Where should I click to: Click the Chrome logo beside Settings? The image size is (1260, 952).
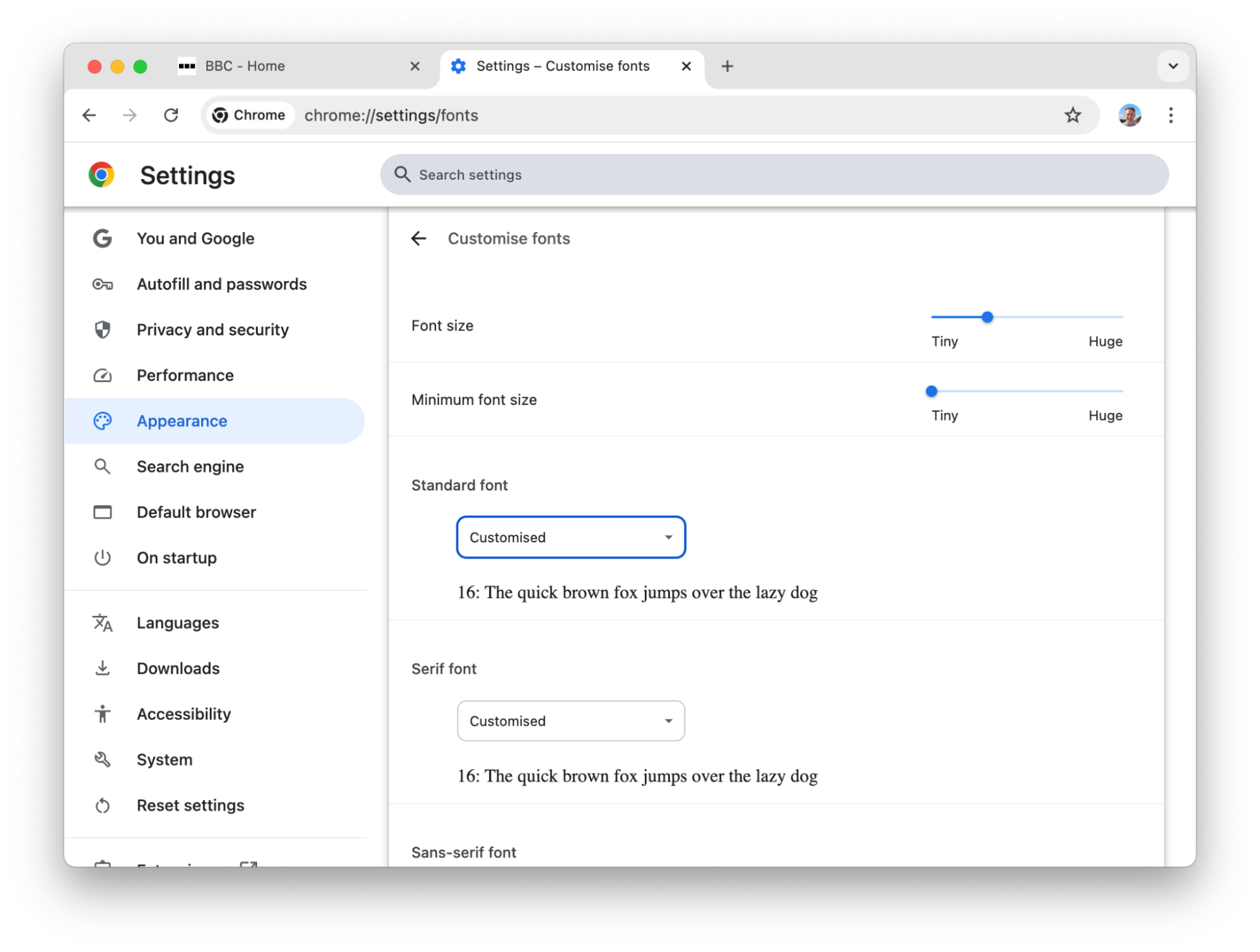pyautogui.click(x=101, y=175)
